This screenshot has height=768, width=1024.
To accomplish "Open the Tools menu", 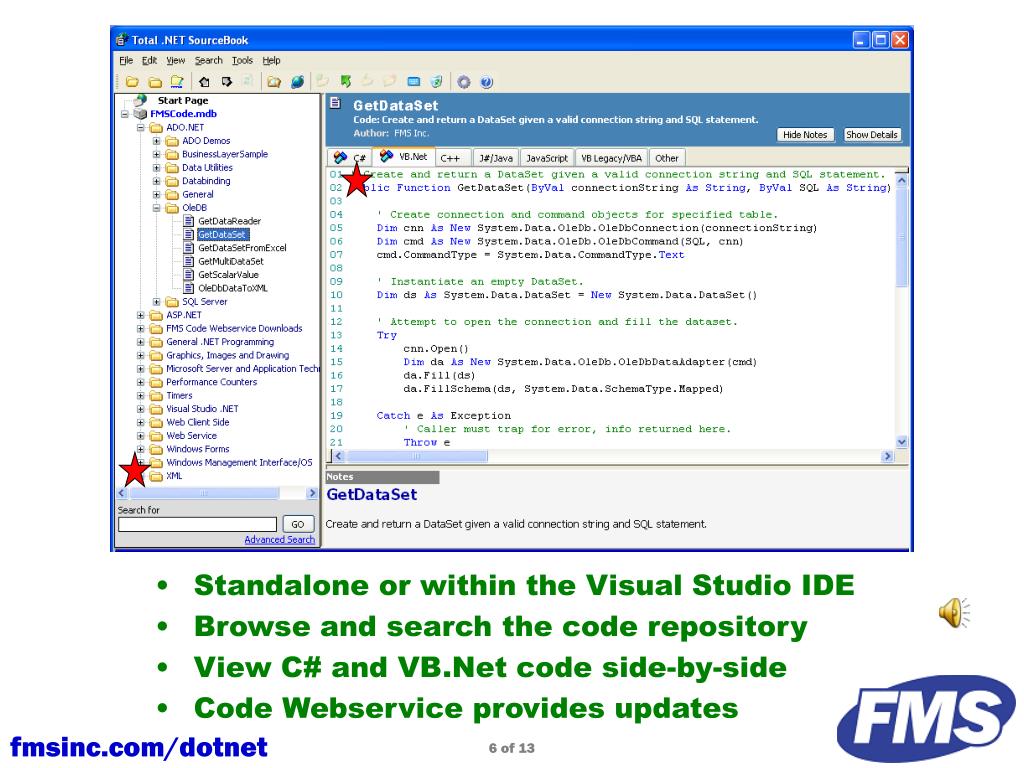I will pyautogui.click(x=242, y=60).
